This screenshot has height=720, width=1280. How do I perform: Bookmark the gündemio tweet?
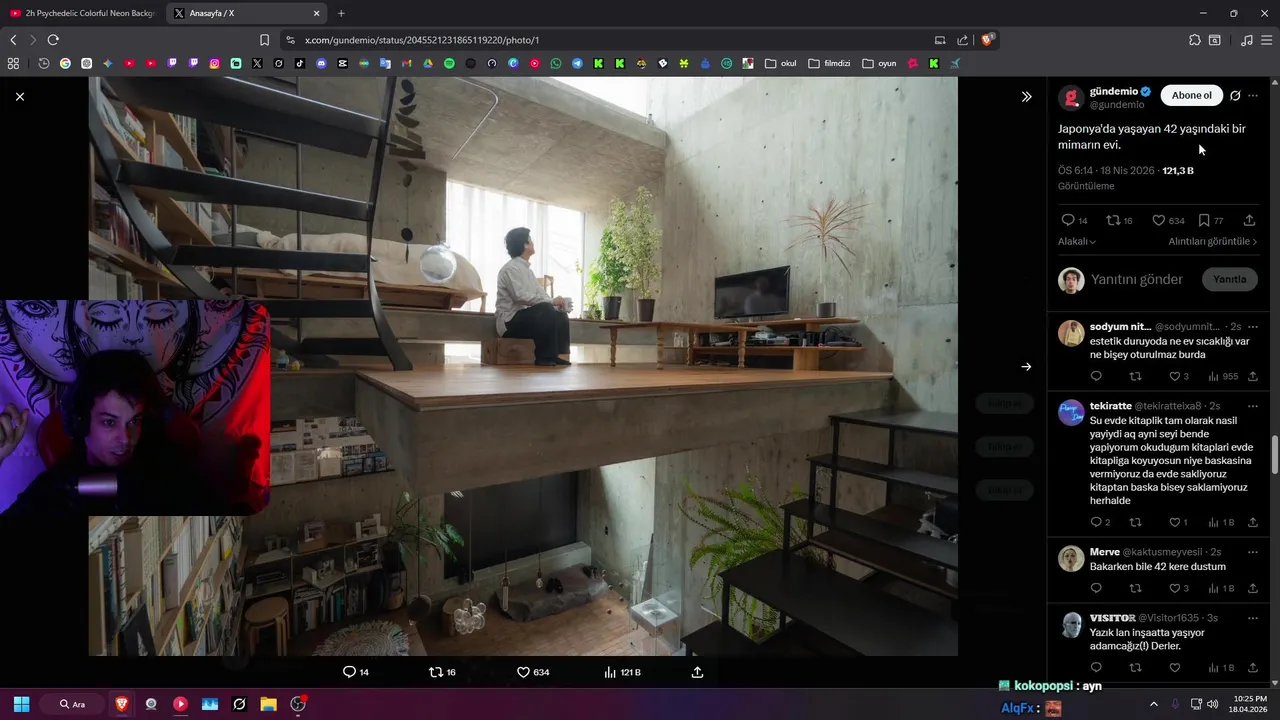point(1204,220)
